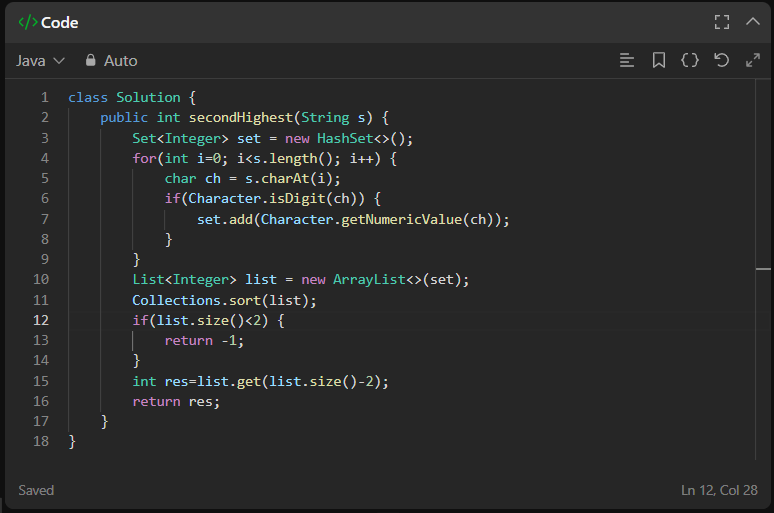
Task: Click the bookmark icon in the editor toolbar
Action: [658, 60]
